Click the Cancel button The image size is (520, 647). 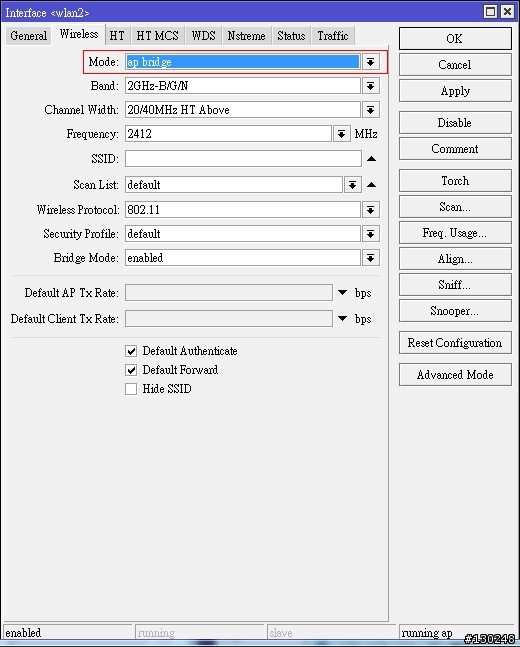point(455,65)
